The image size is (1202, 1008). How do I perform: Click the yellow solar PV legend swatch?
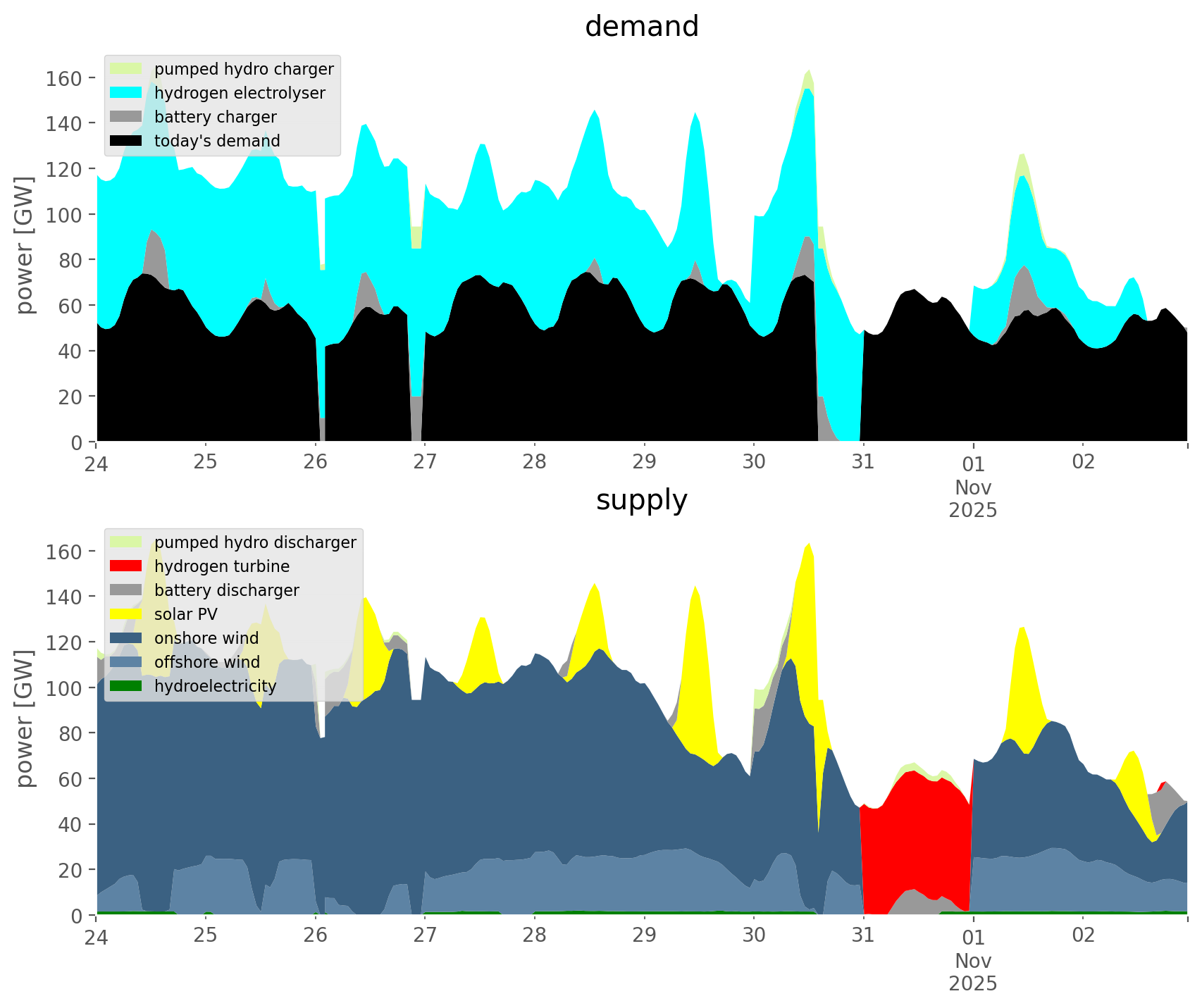coord(126,614)
